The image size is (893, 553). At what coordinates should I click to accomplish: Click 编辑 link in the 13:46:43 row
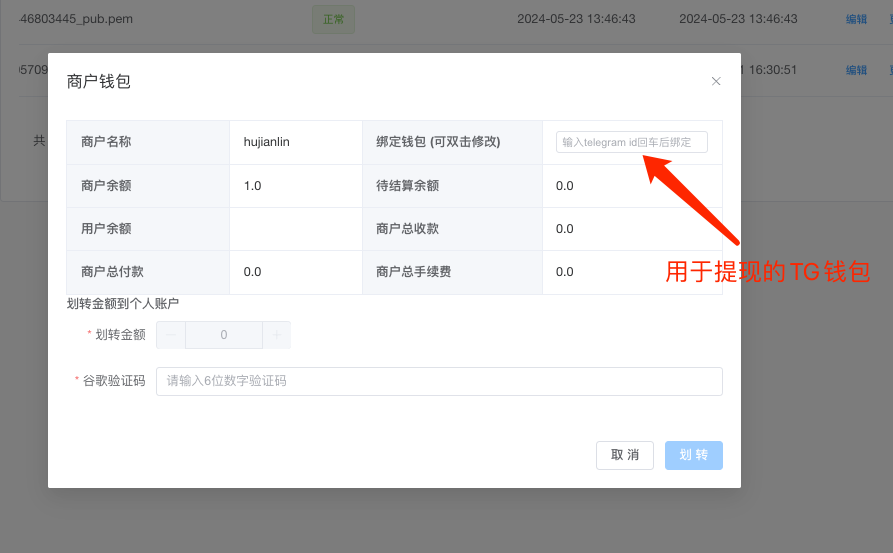(856, 19)
